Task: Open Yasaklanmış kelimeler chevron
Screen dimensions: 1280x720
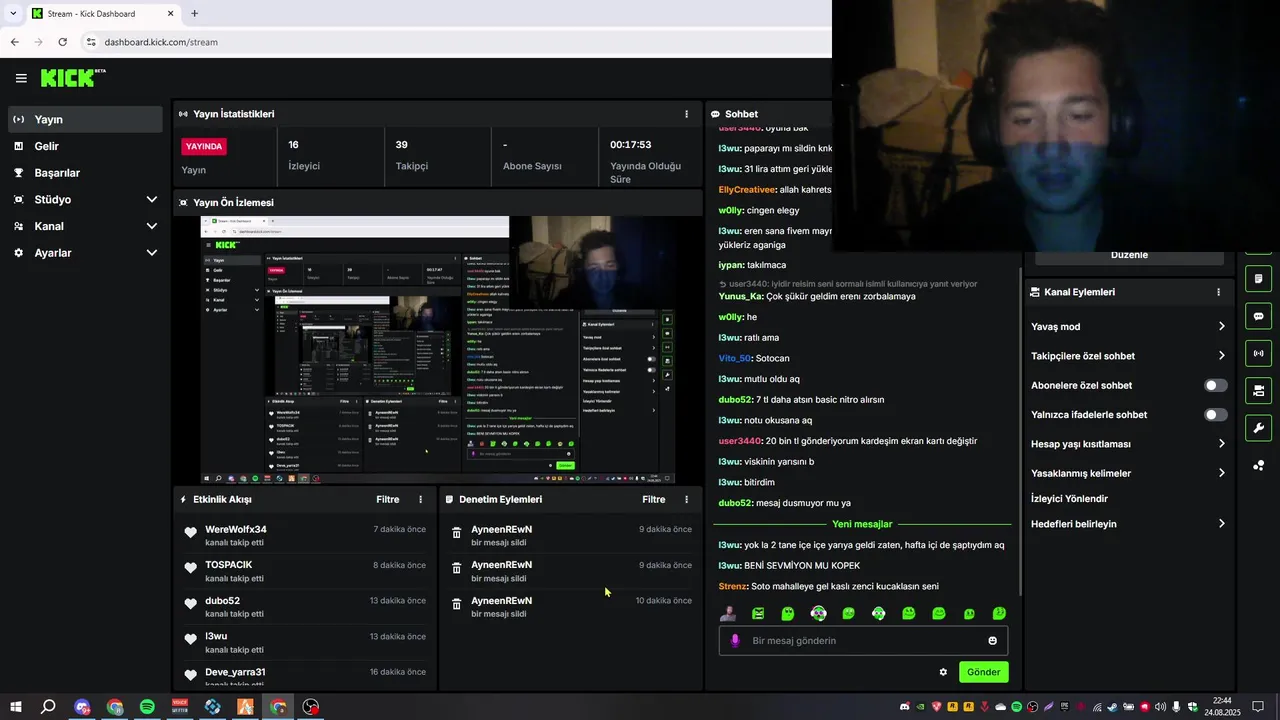Action: [1221, 473]
